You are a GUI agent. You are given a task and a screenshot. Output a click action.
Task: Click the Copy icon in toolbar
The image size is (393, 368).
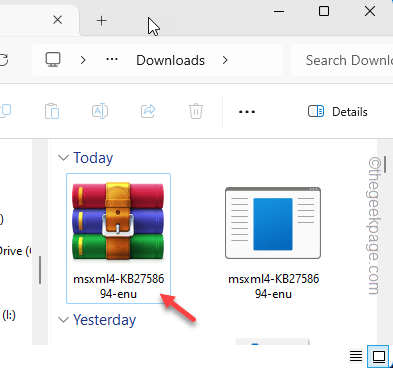click(6, 111)
